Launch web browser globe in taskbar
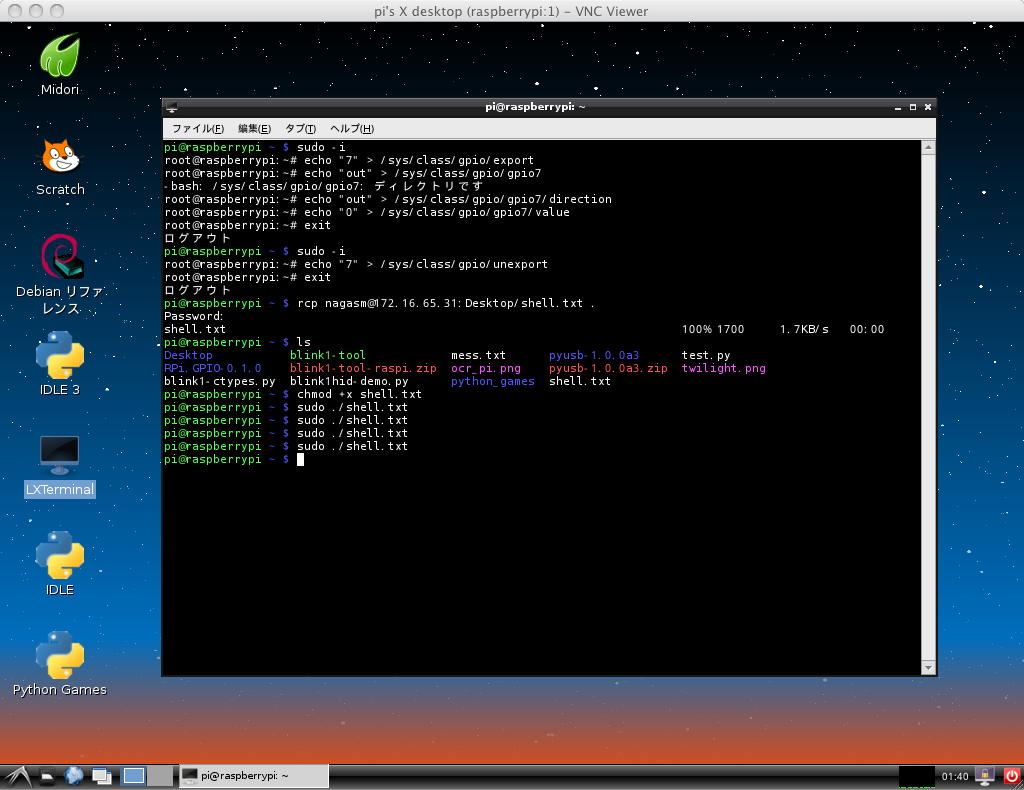 click(x=74, y=776)
